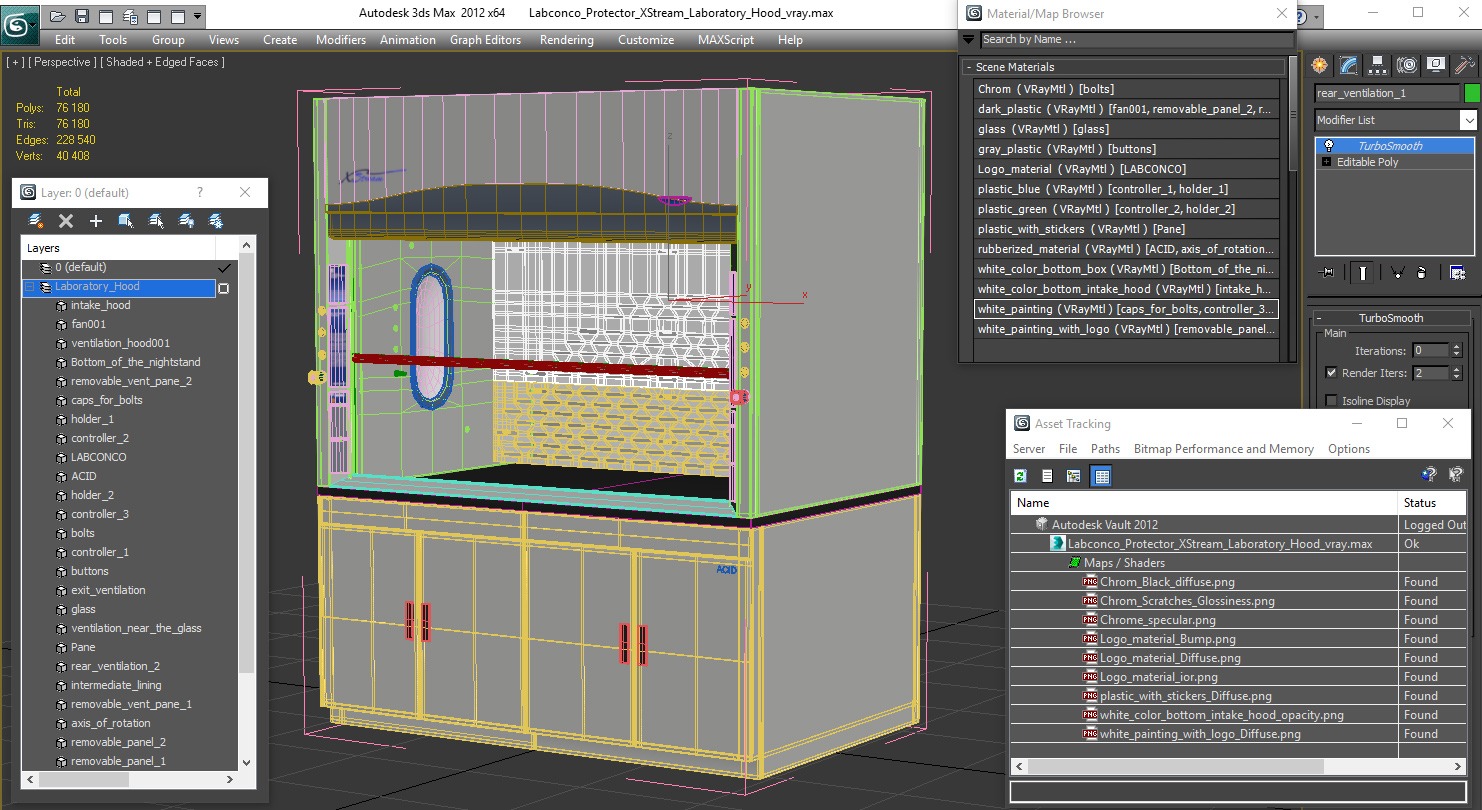The height and width of the screenshot is (810, 1482).
Task: Open the MAXScript menu
Action: pos(726,40)
